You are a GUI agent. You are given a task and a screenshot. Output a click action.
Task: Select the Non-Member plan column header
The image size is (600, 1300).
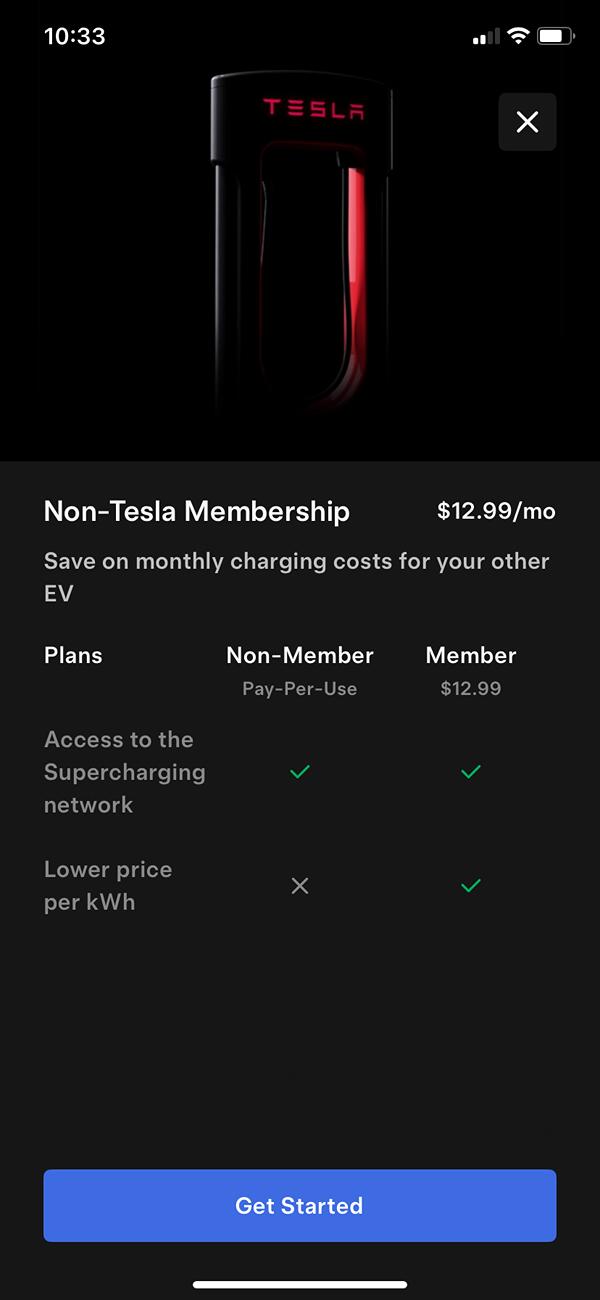click(300, 655)
